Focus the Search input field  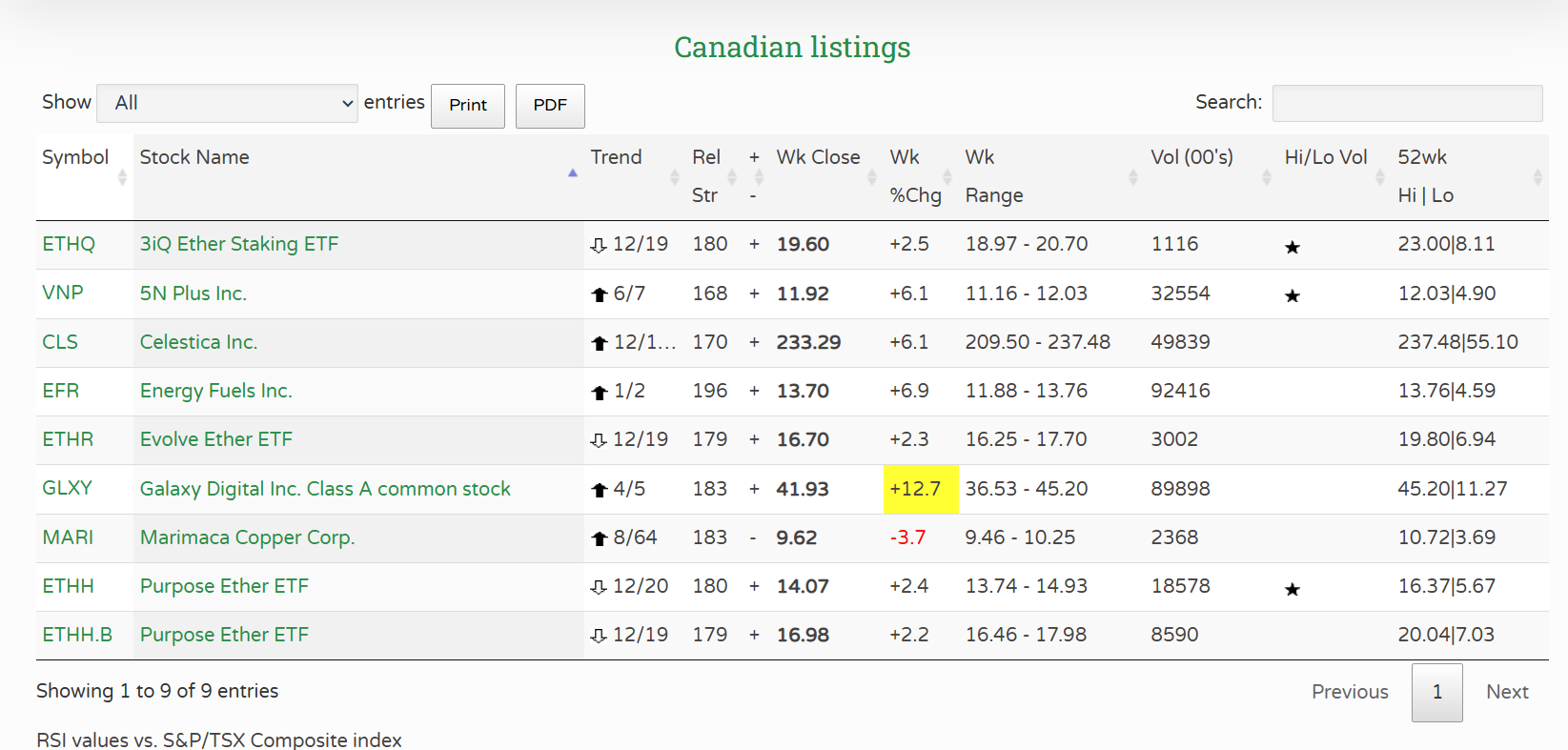click(1407, 103)
